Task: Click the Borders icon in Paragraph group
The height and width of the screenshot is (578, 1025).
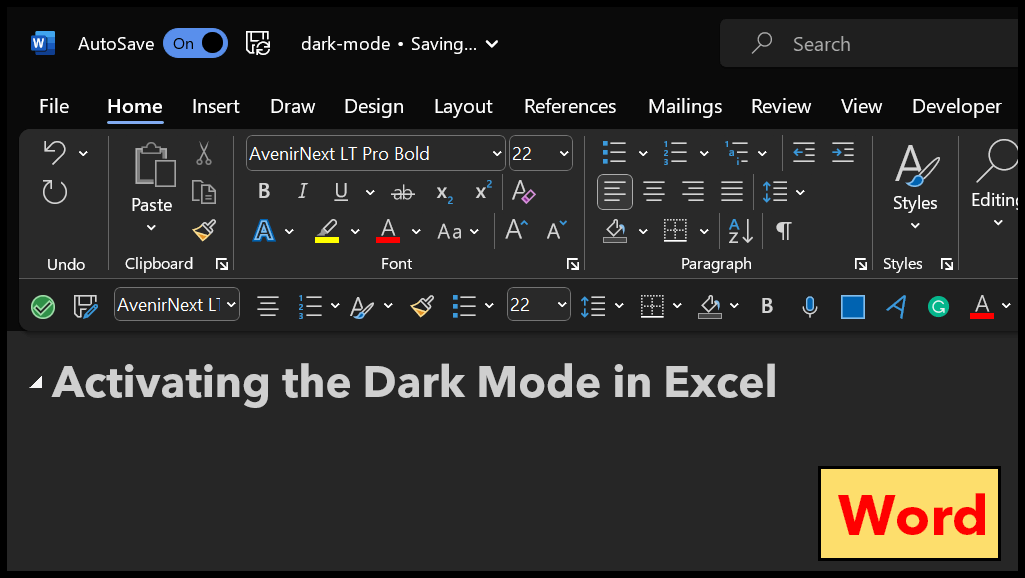Action: coord(675,230)
